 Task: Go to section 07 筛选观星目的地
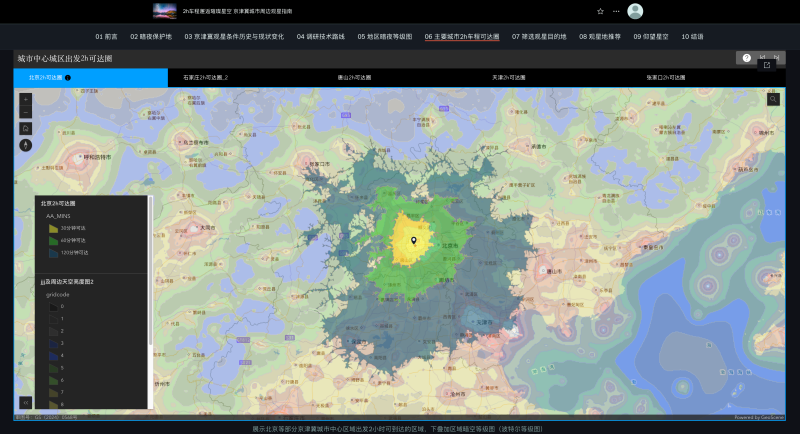pyautogui.click(x=539, y=37)
